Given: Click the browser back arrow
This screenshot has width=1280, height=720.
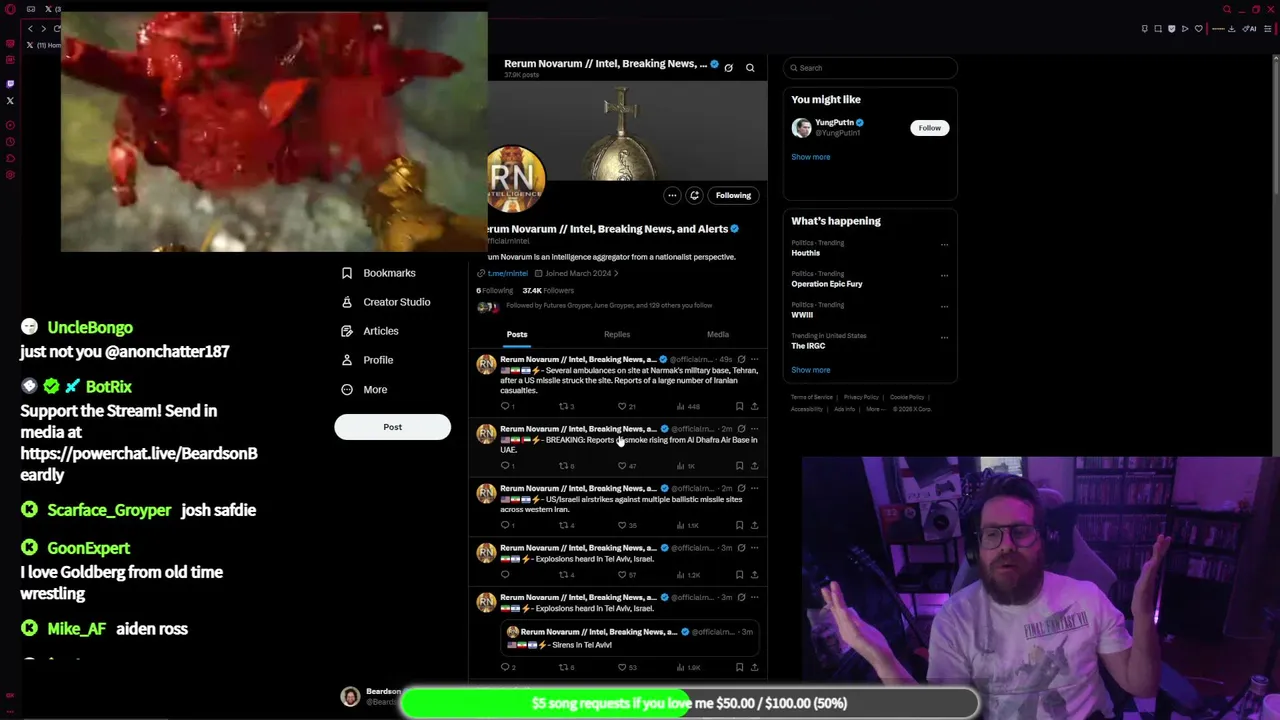Looking at the screenshot, I should pyautogui.click(x=30, y=29).
